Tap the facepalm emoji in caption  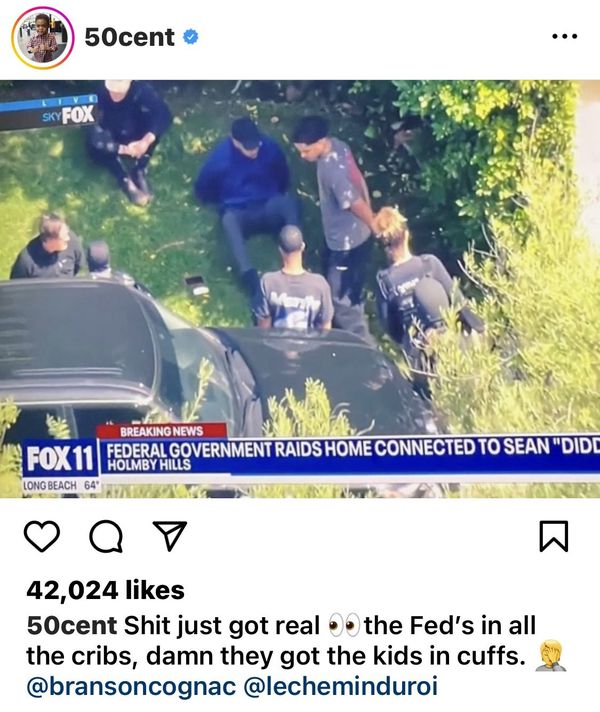[551, 656]
